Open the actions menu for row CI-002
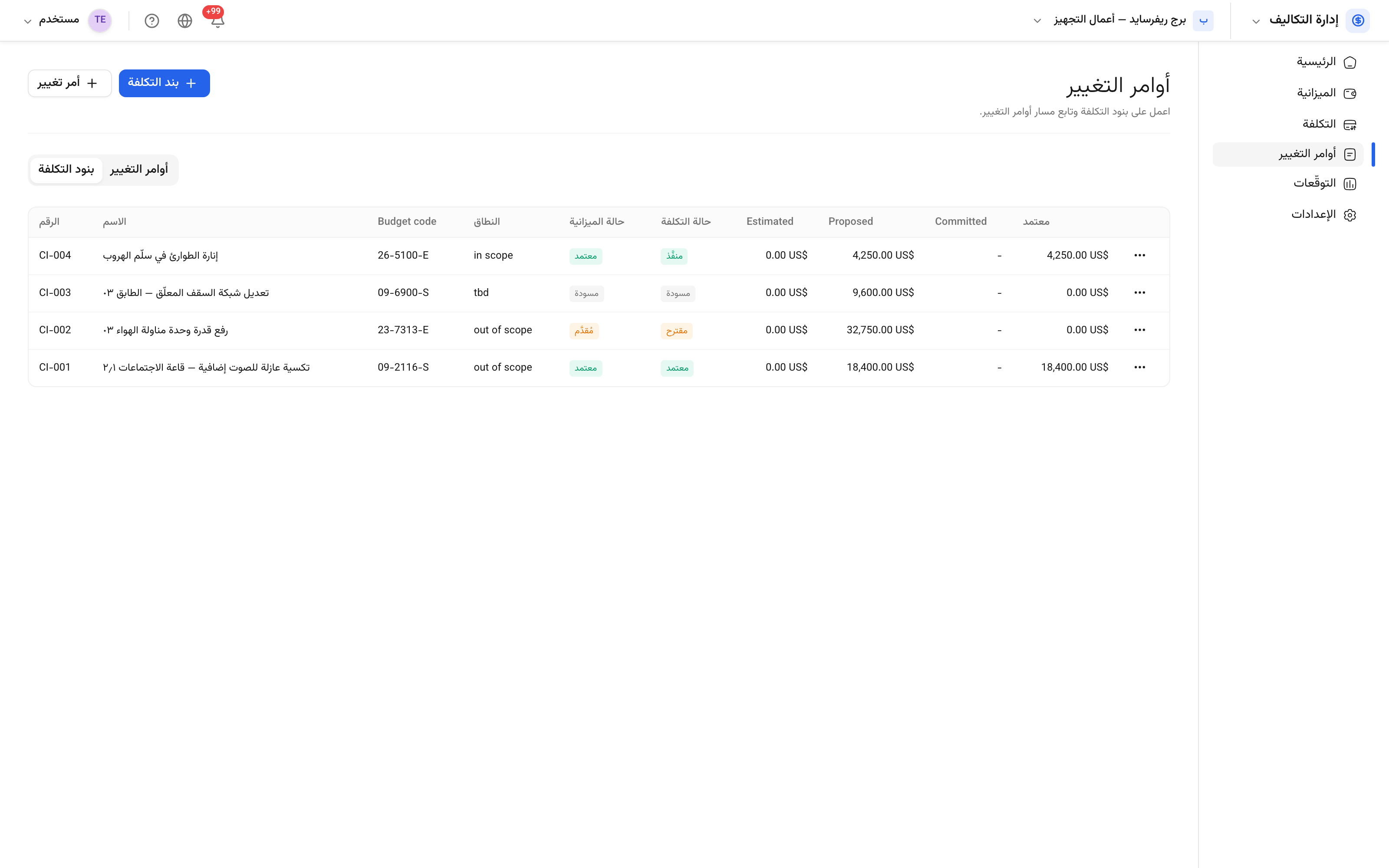The height and width of the screenshot is (868, 1389). tap(1139, 330)
